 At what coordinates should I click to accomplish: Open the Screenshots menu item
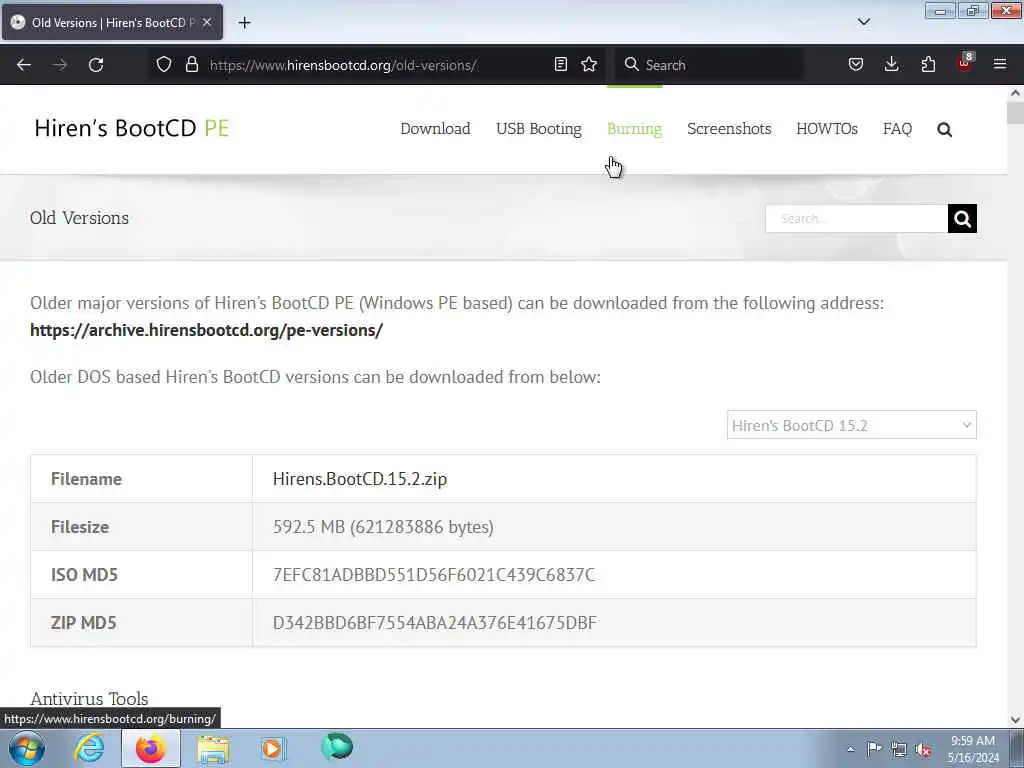click(x=729, y=129)
